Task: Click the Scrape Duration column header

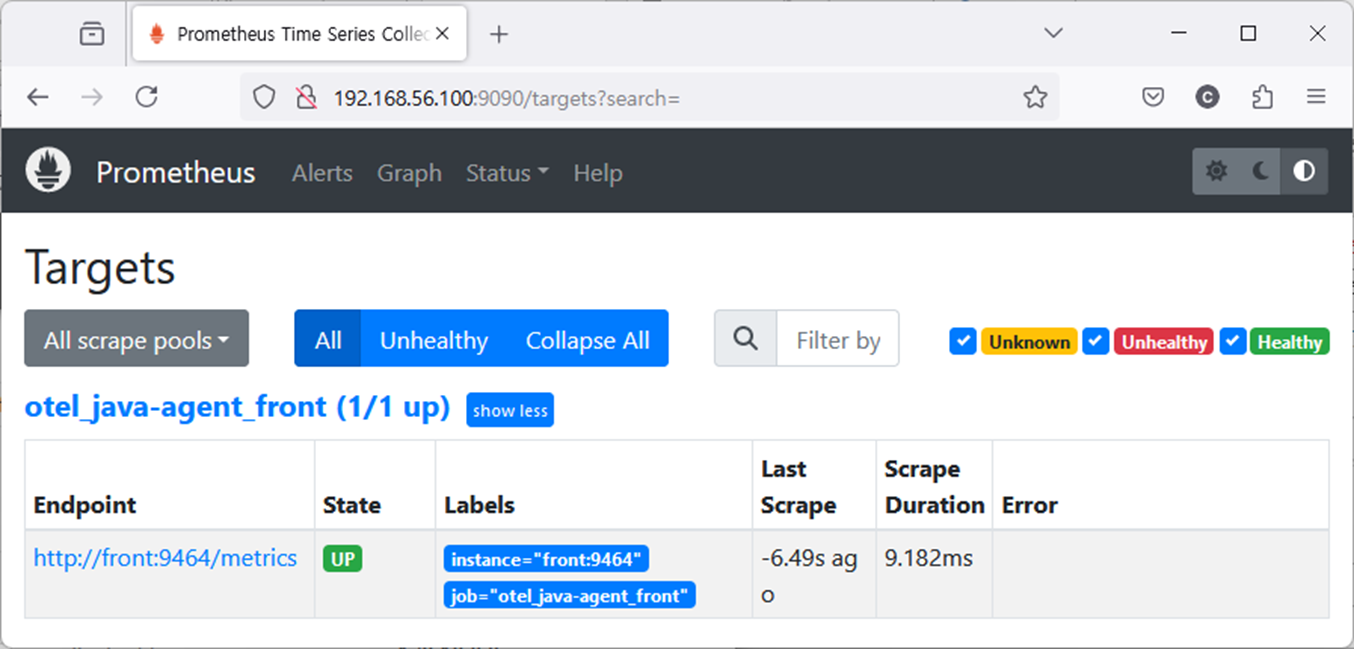Action: [934, 487]
